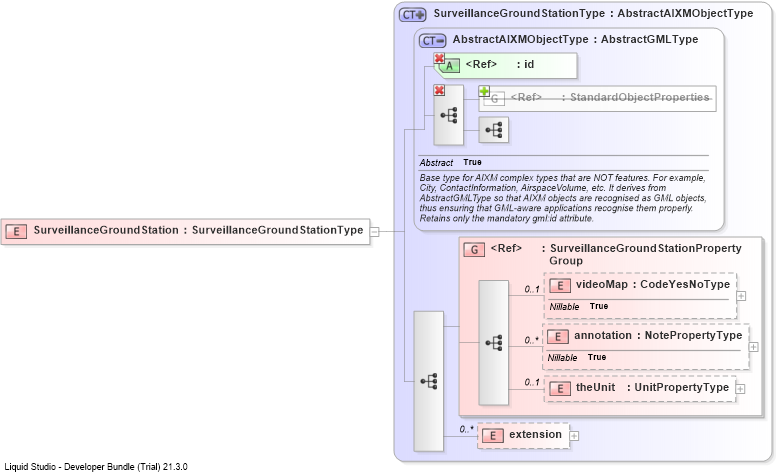Expand the green plus on StandardObjectProperties
Image resolution: width=776 pixels, height=472 pixels.
point(484,91)
